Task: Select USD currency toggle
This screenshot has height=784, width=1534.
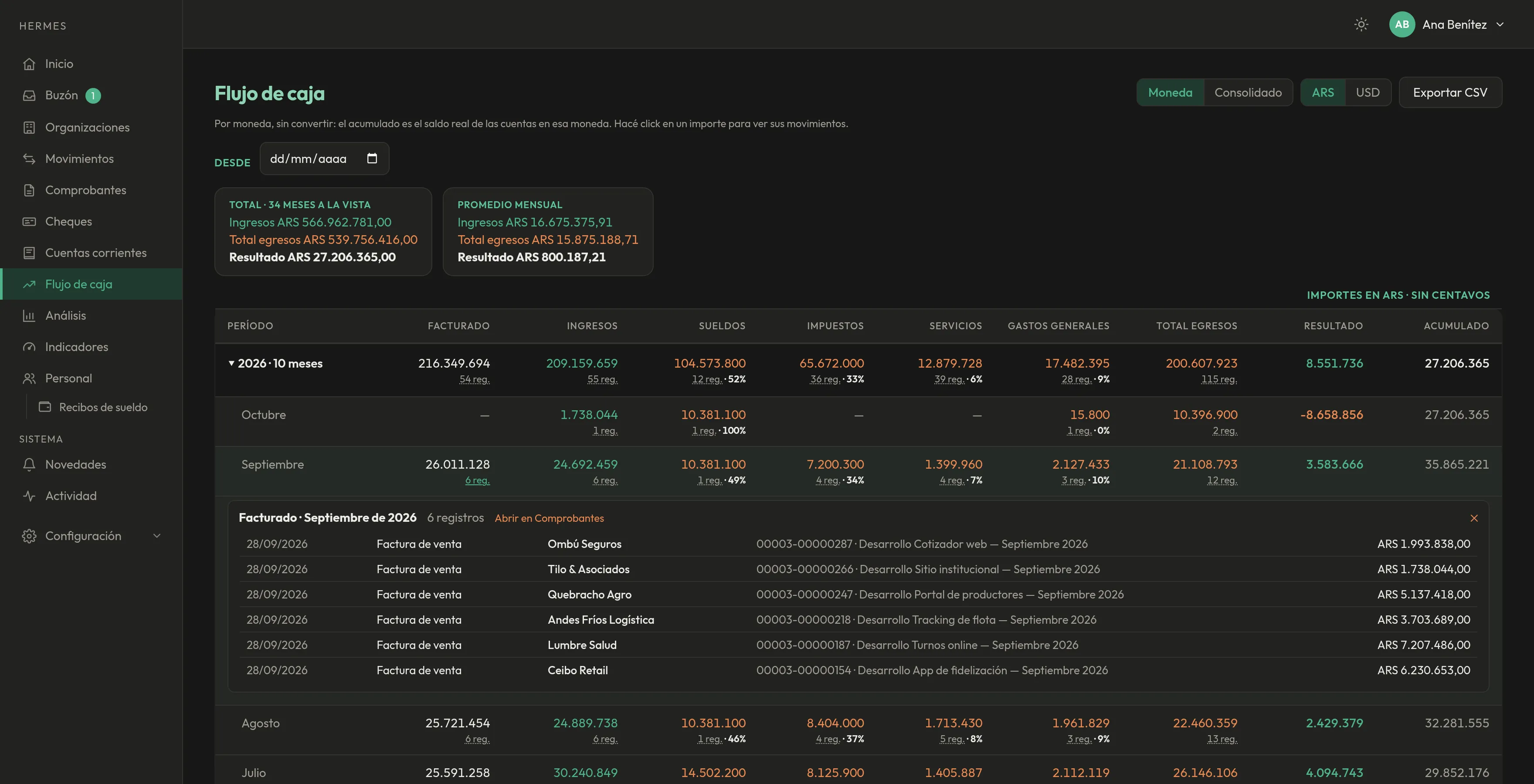Action: point(1367,92)
